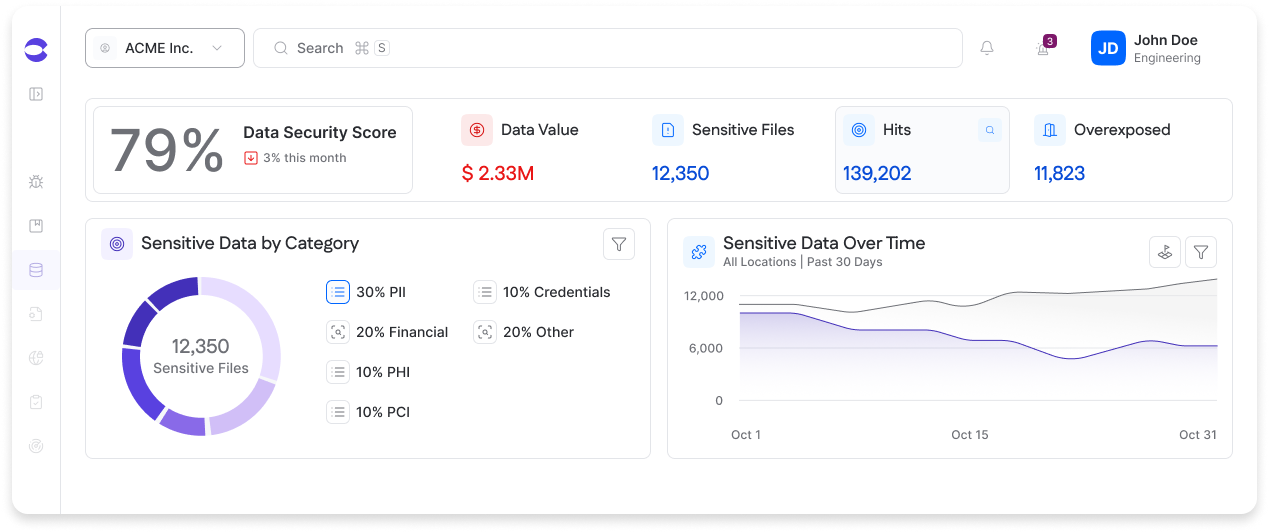The width and height of the screenshot is (1269, 532).
Task: Click the 3% this month text
Action: click(305, 158)
